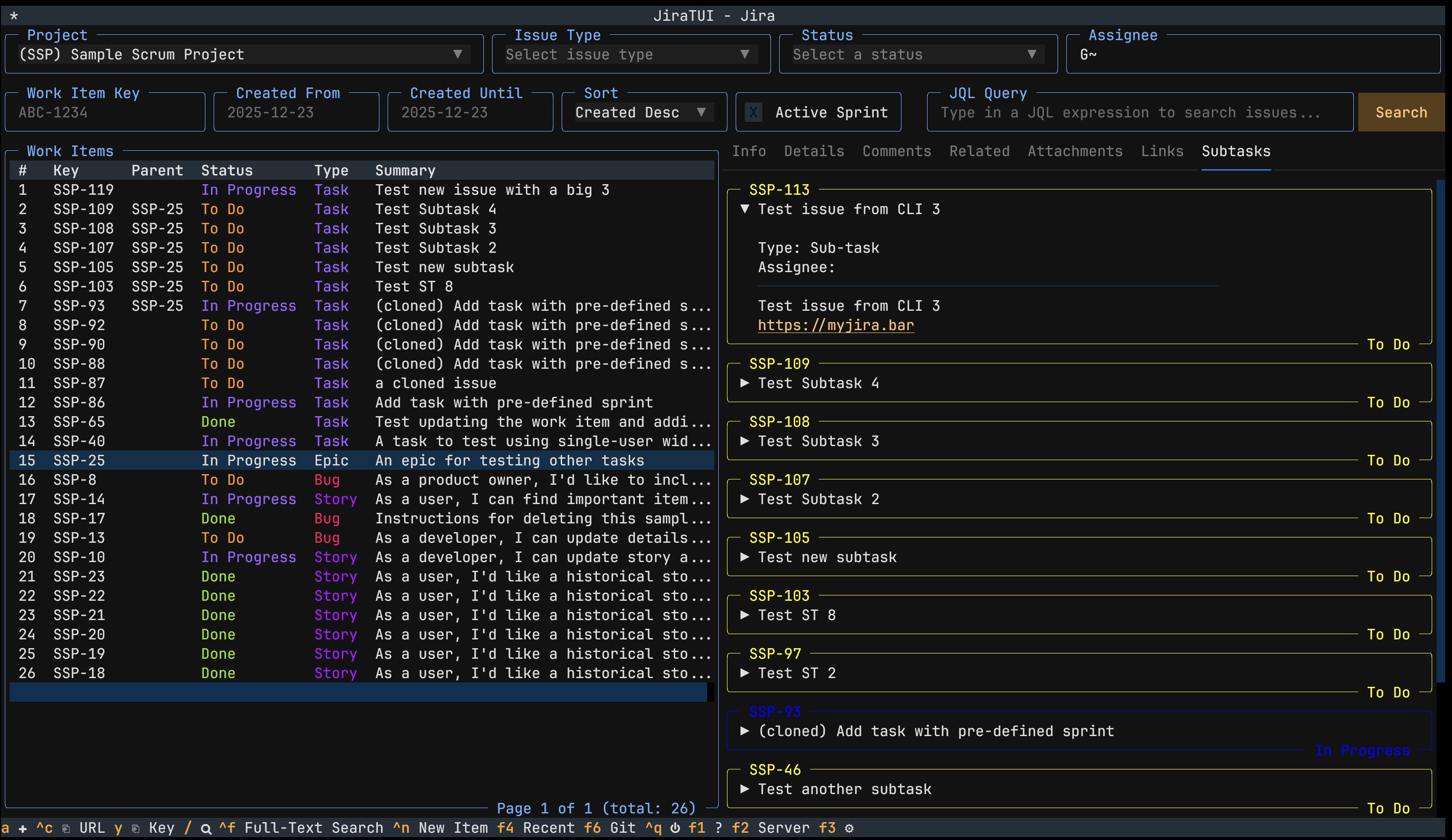
Task: Select row SSP-87 a cloned issue
Action: [x=362, y=383]
